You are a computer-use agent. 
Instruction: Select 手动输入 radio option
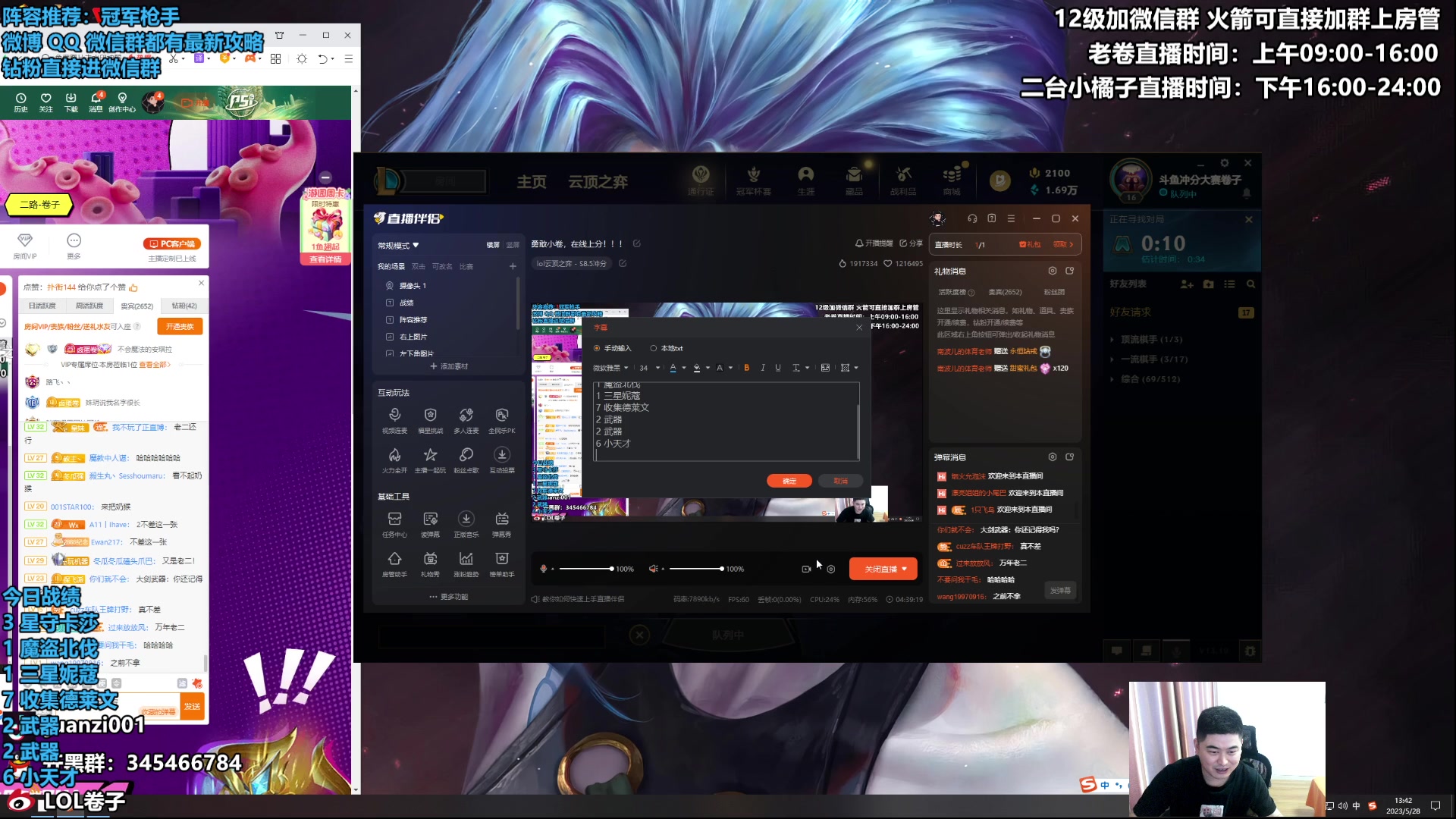pos(597,349)
